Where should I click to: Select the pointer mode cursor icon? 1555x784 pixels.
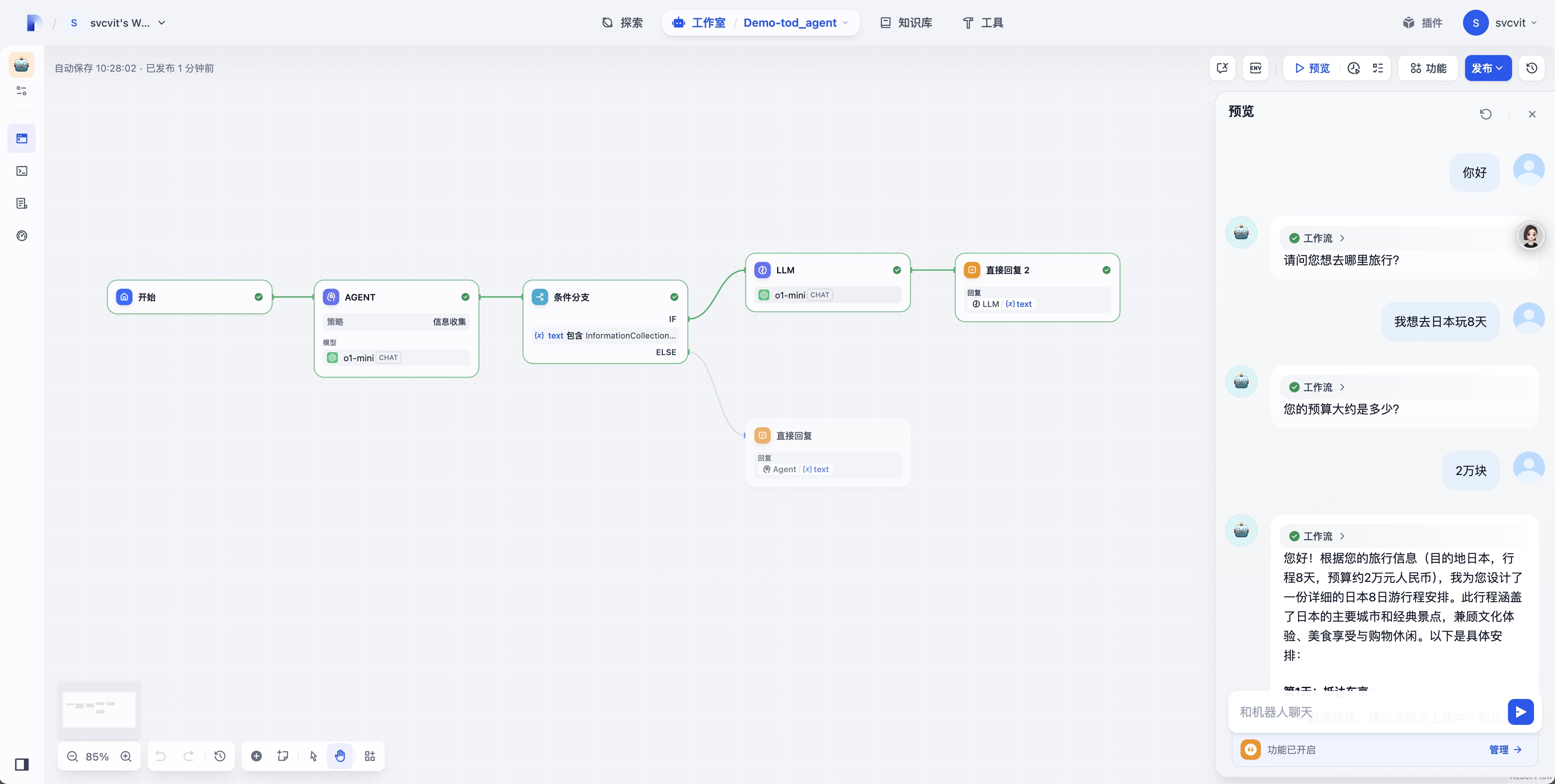click(x=313, y=756)
